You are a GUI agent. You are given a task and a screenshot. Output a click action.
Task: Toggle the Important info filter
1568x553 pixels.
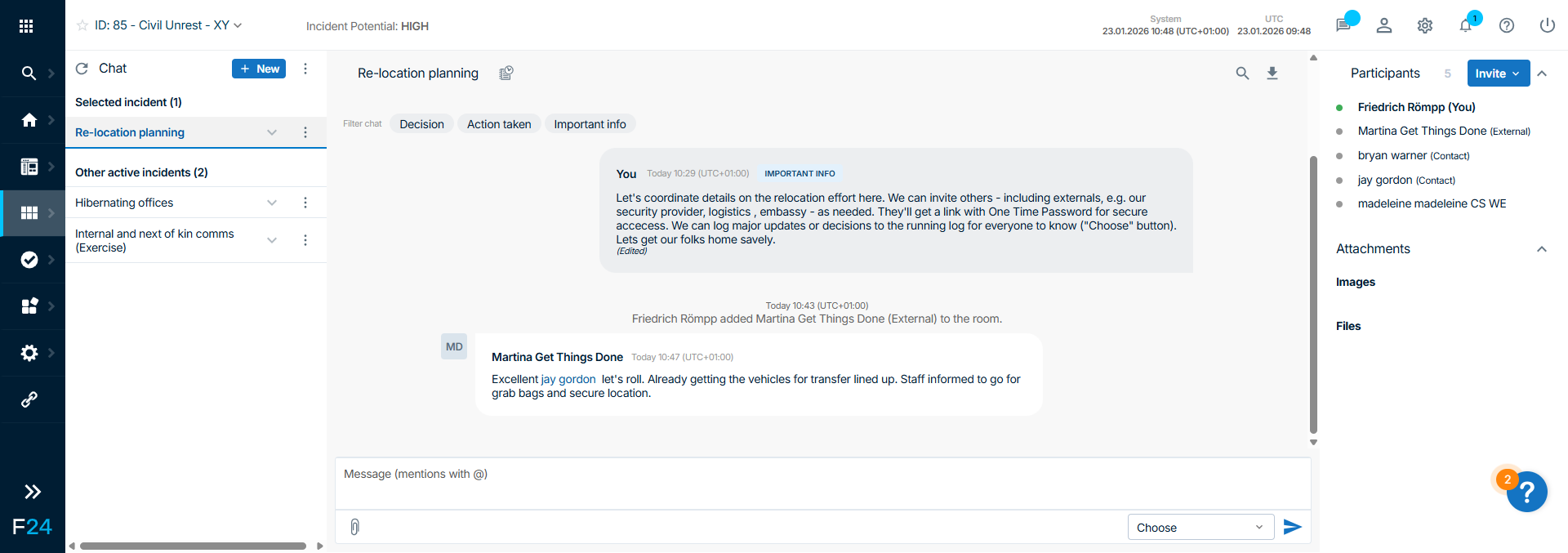(x=590, y=124)
